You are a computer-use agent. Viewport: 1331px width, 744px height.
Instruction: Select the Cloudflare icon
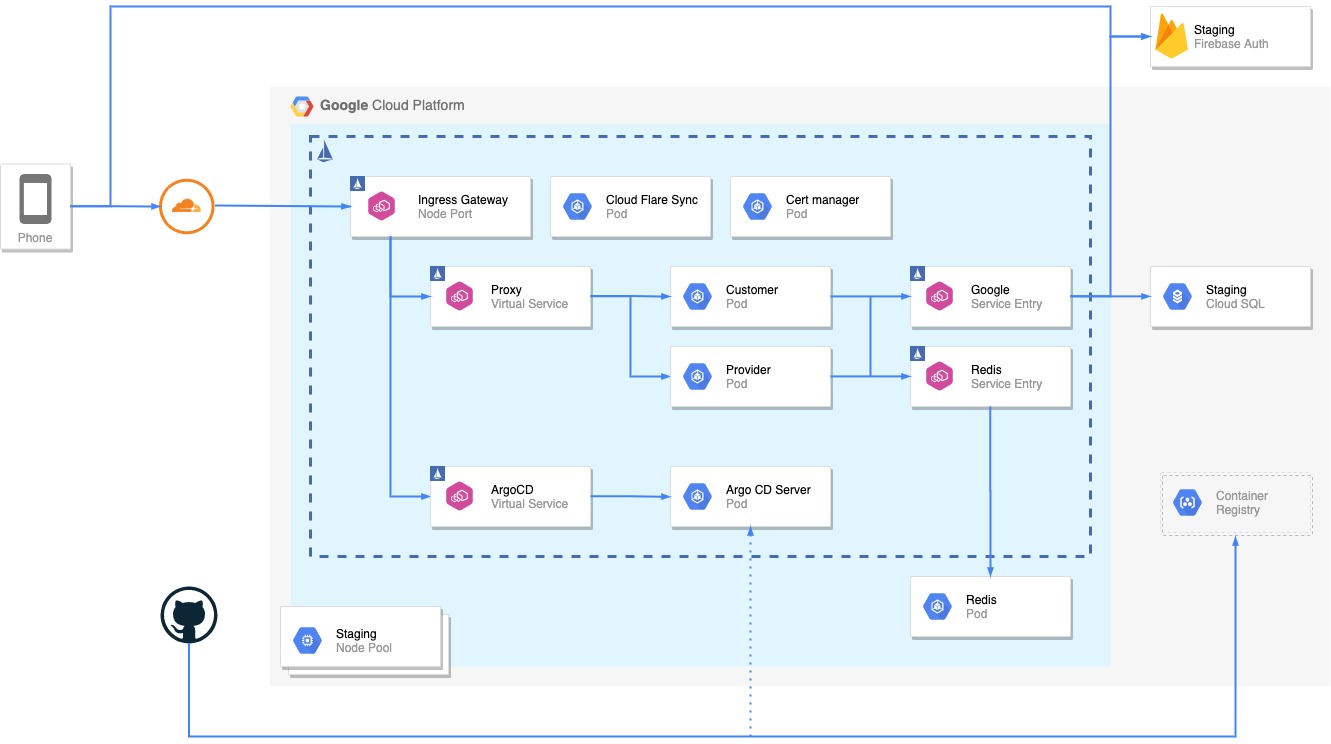186,206
